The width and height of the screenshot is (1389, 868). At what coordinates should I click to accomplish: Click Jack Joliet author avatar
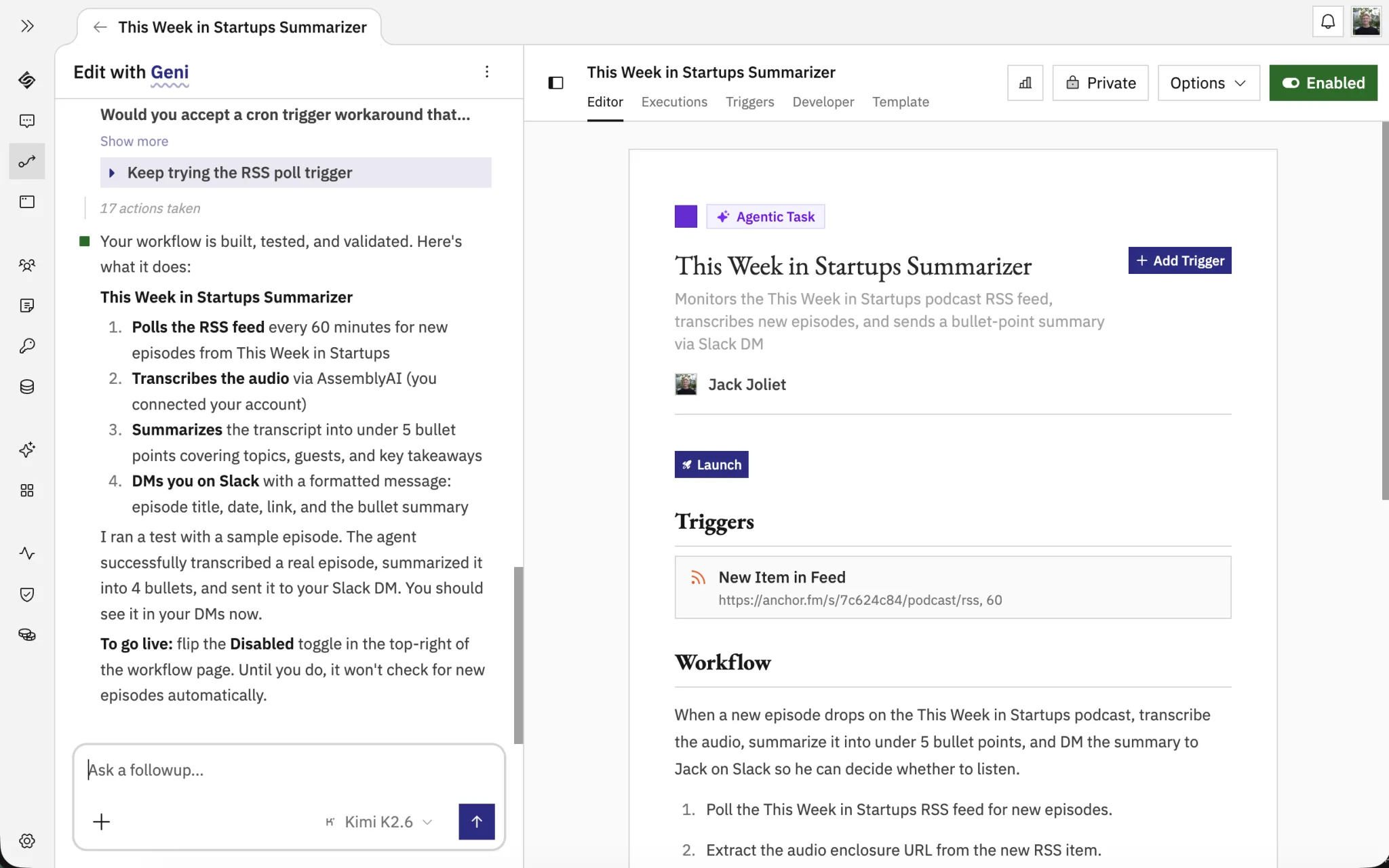point(686,384)
